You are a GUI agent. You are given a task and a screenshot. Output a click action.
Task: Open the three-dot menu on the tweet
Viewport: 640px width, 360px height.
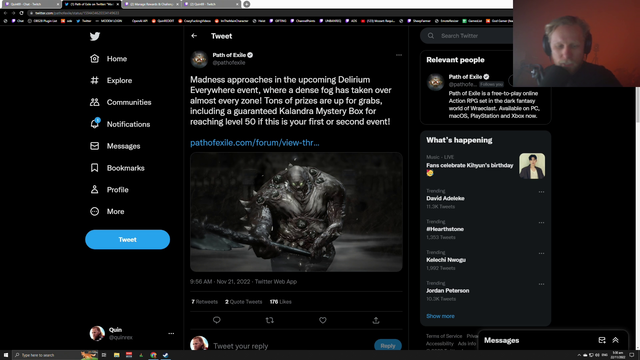click(x=399, y=55)
